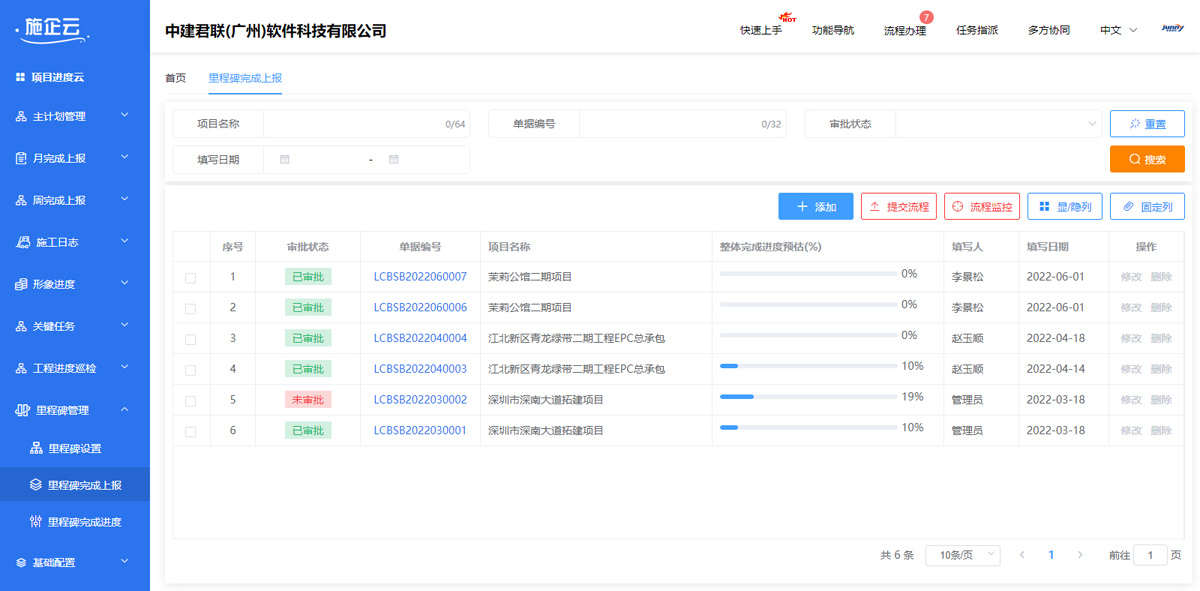Image resolution: width=1200 pixels, height=591 pixels.
Task: Click the calendar icon for end date
Action: pyautogui.click(x=394, y=160)
